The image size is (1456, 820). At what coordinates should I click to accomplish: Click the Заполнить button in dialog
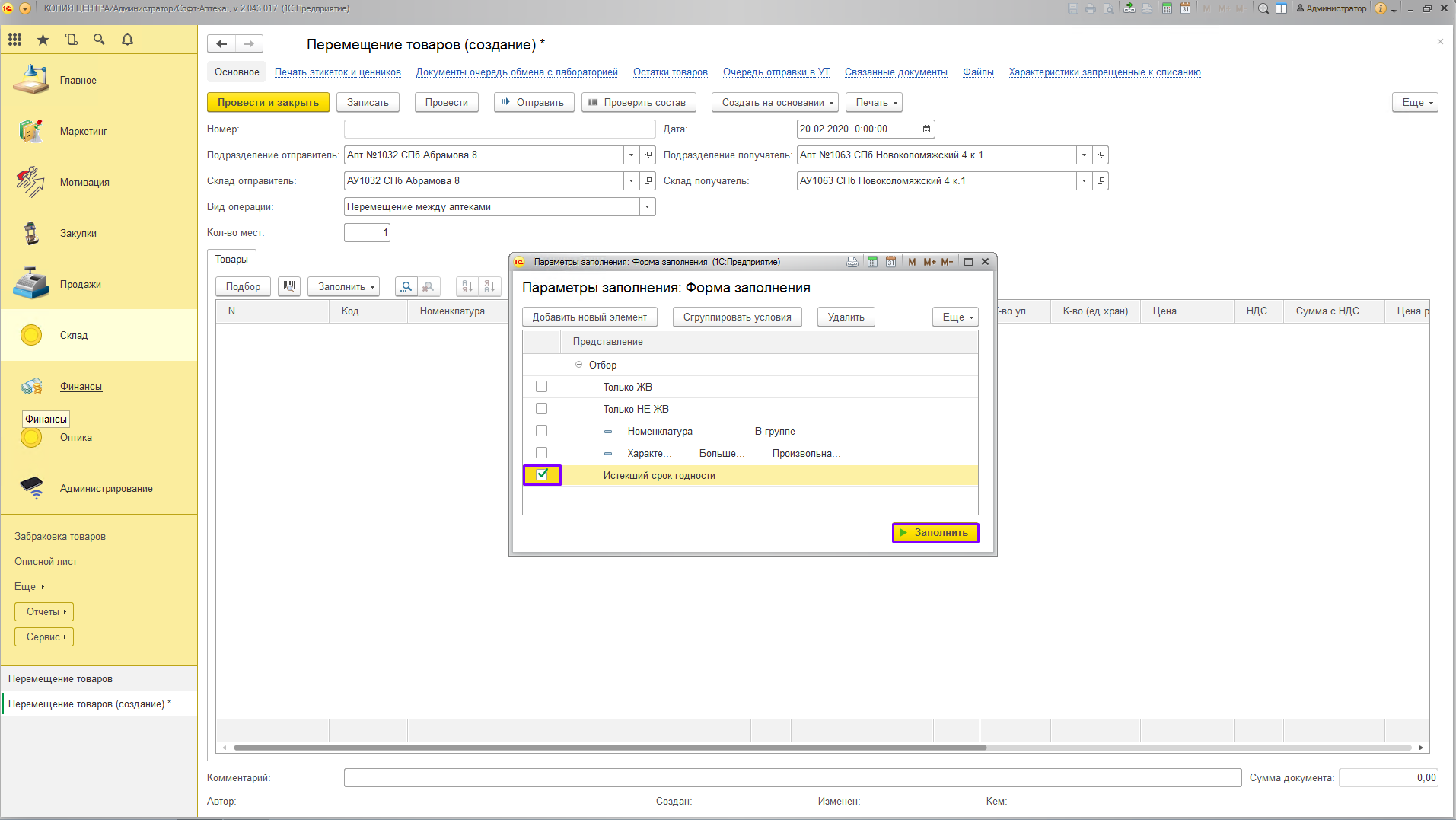pos(935,532)
